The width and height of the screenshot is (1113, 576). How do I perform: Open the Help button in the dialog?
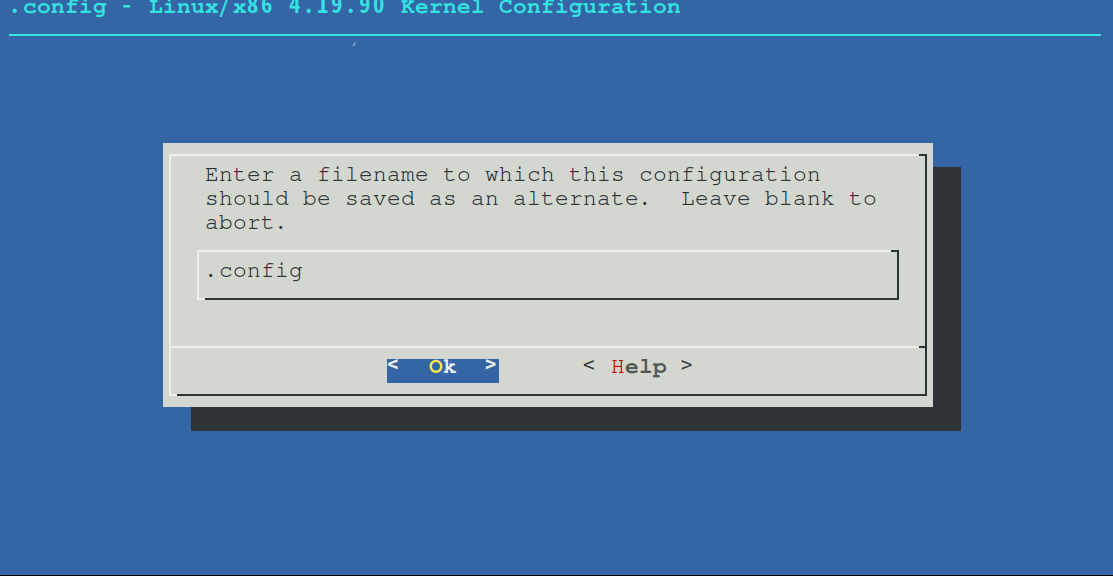coord(637,367)
